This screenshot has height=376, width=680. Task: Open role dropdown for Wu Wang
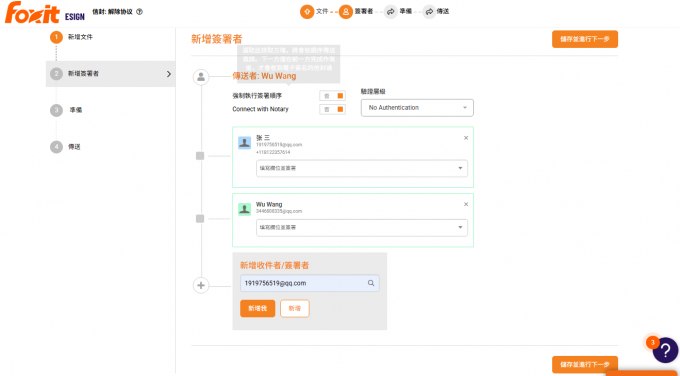pyautogui.click(x=362, y=228)
